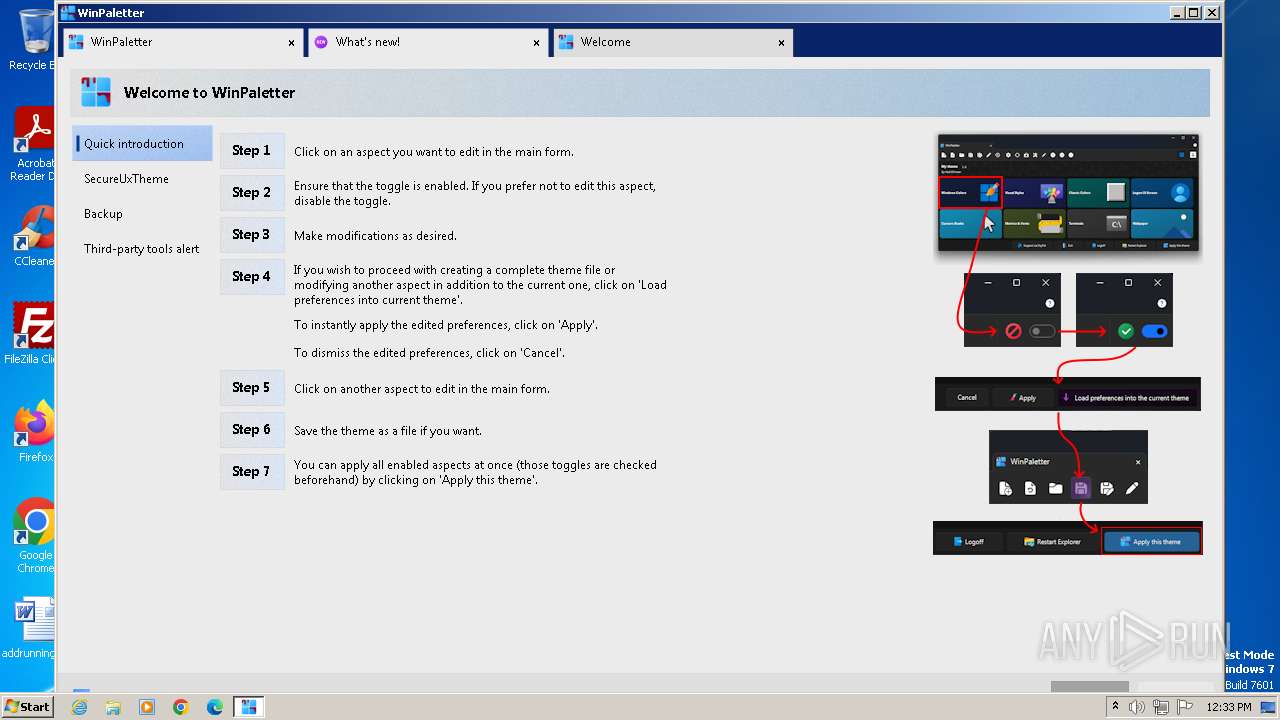
Task: Click the taskbar clock showing 12:33 PM
Action: [1229, 707]
